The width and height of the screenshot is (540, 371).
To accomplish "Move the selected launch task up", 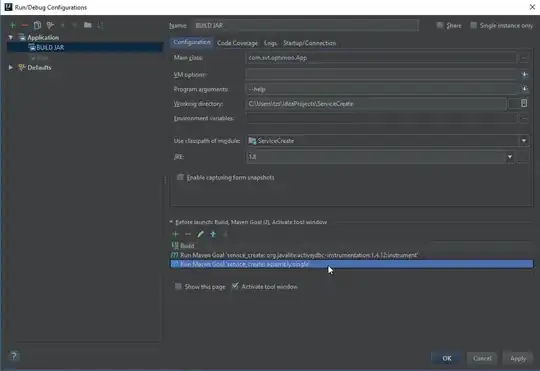I will pos(213,234).
